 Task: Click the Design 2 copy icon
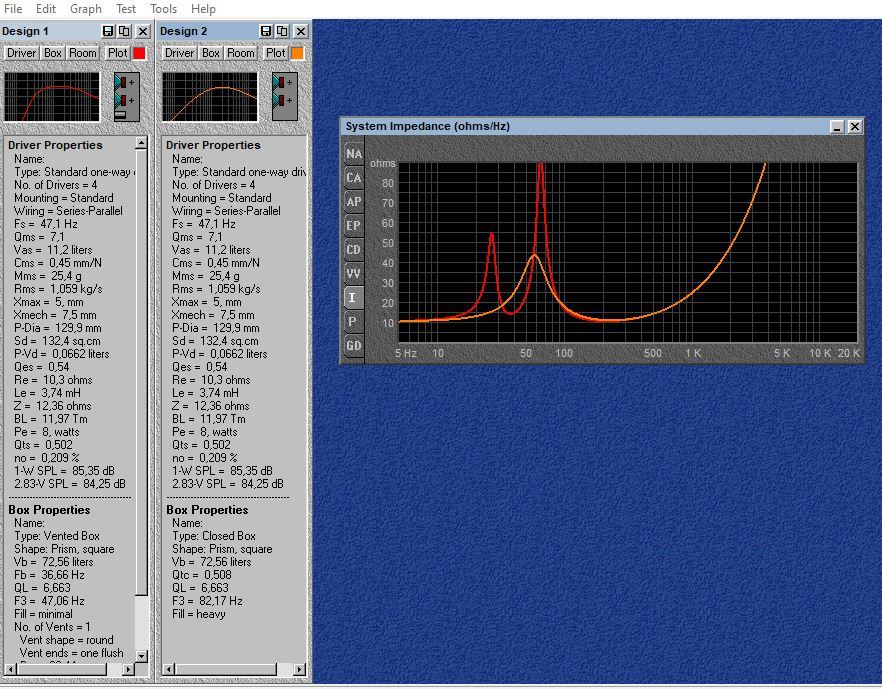[282, 31]
